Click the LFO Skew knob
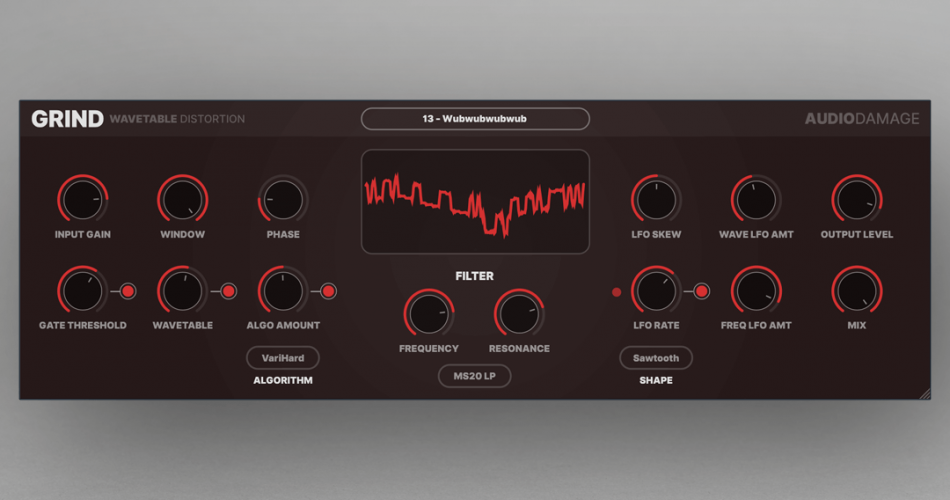Viewport: 950px width, 500px height. click(656, 199)
